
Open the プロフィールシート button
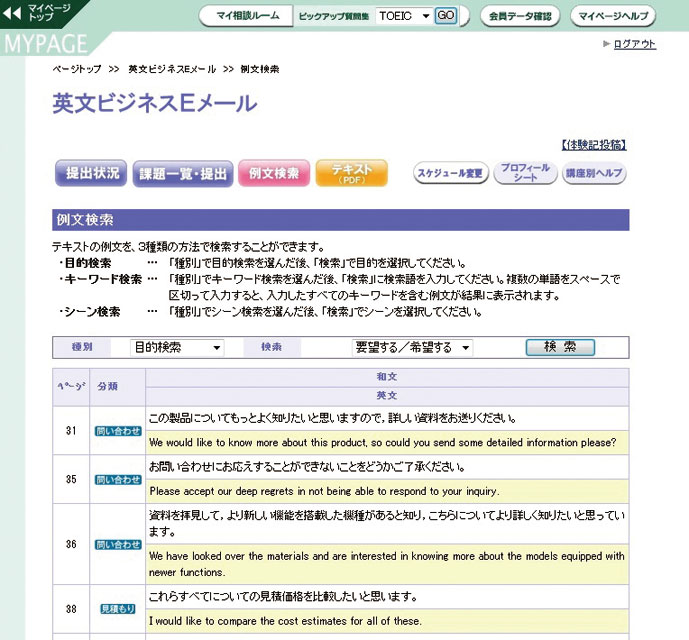tap(525, 174)
